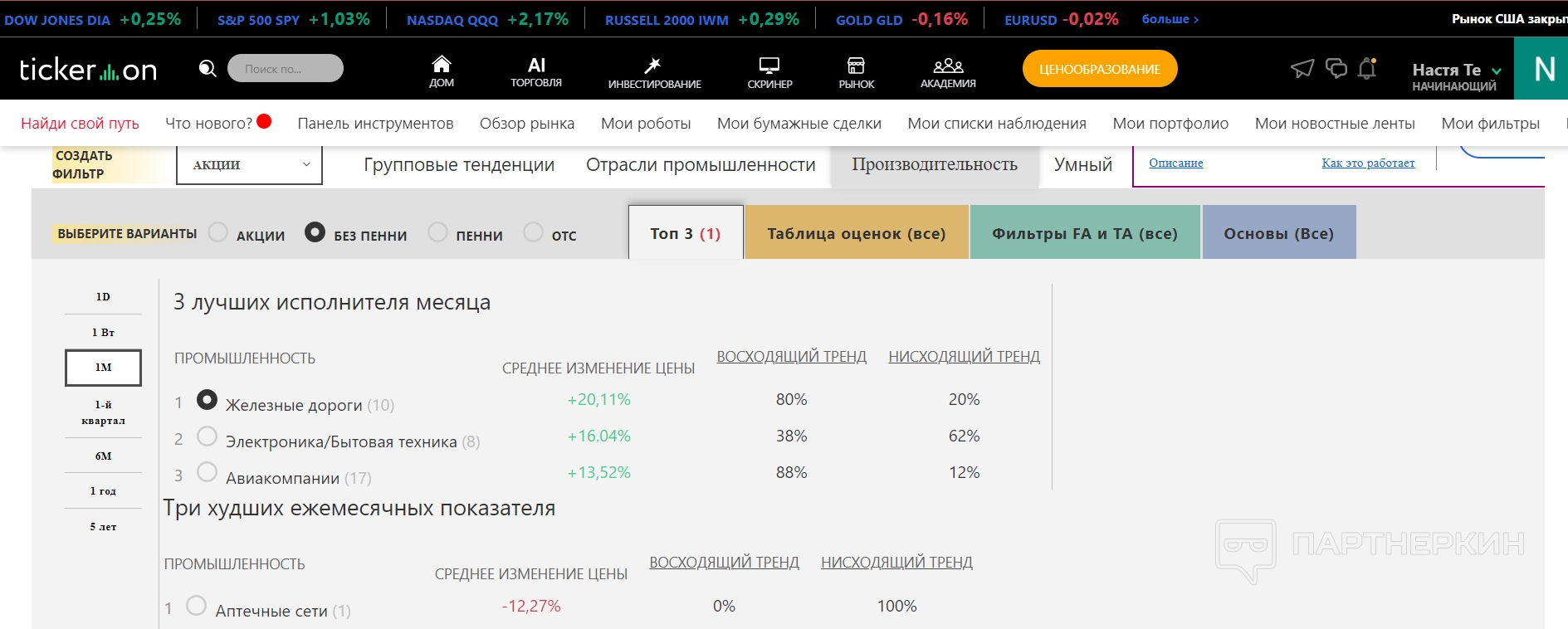Open the Скринер monitor icon

[769, 66]
